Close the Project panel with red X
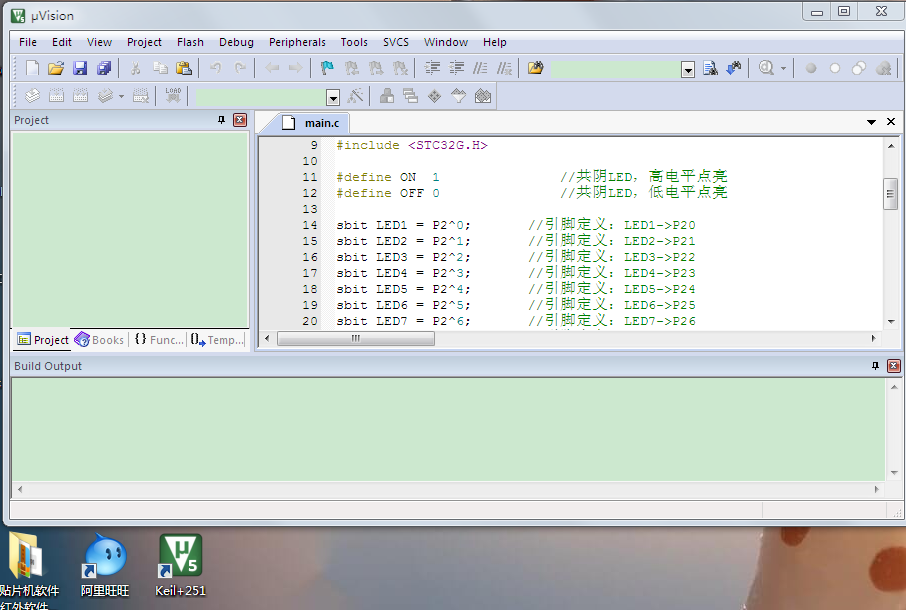The image size is (906, 610). click(x=240, y=120)
